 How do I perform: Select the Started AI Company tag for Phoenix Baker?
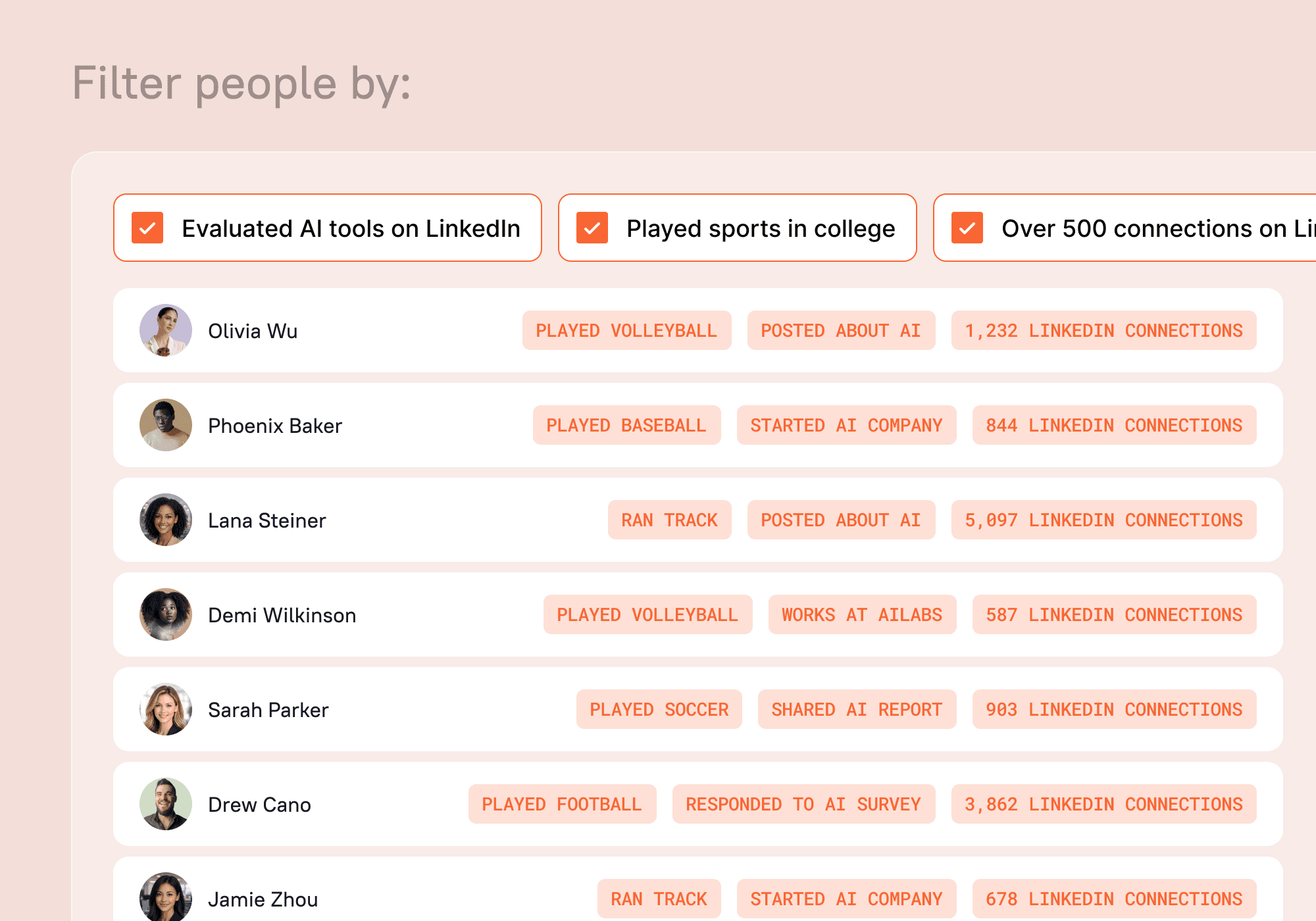coord(846,425)
